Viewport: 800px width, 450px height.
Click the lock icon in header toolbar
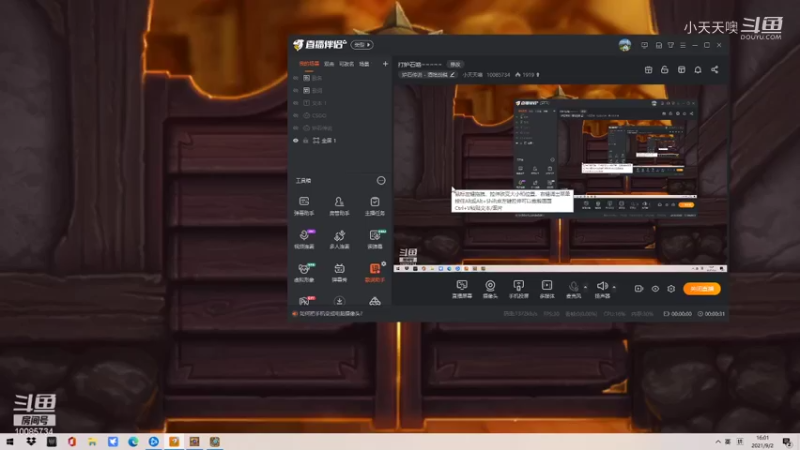pyautogui.click(x=664, y=70)
